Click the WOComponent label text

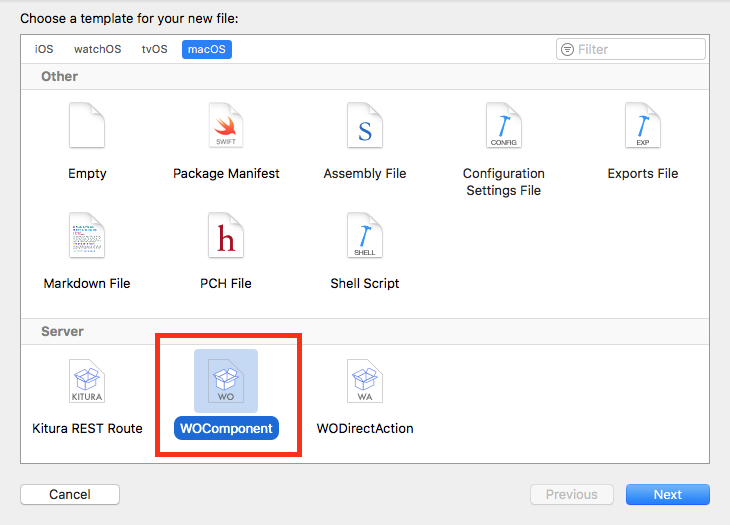[x=226, y=428]
